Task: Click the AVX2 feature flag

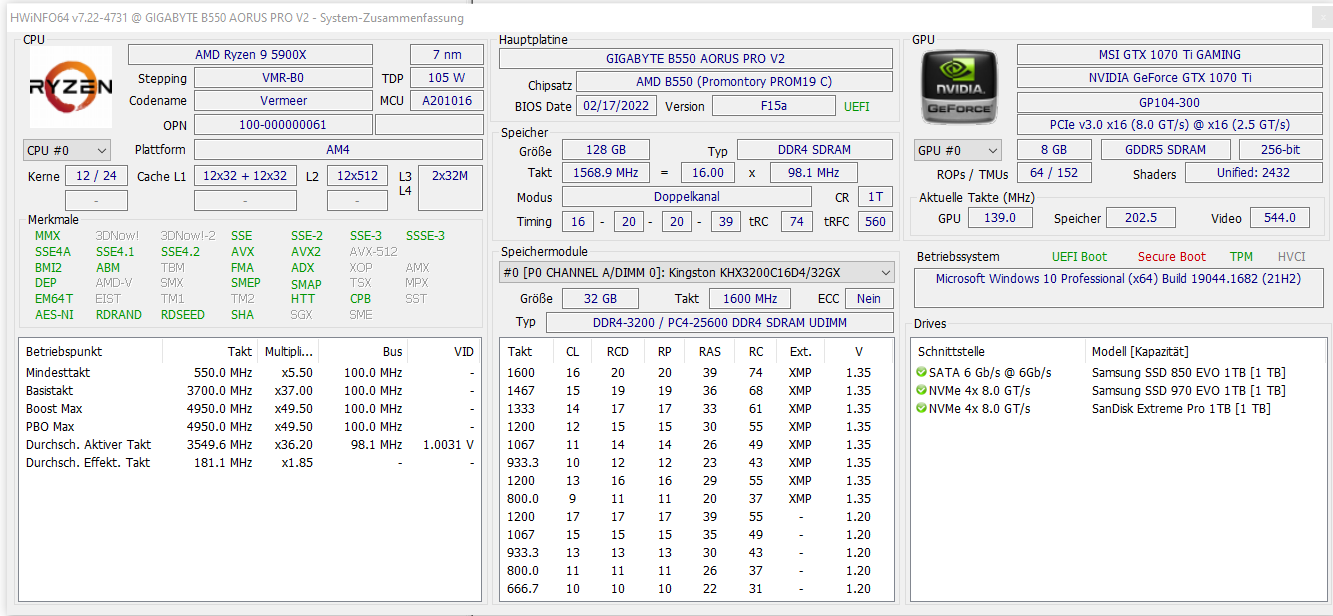Action: coord(306,252)
